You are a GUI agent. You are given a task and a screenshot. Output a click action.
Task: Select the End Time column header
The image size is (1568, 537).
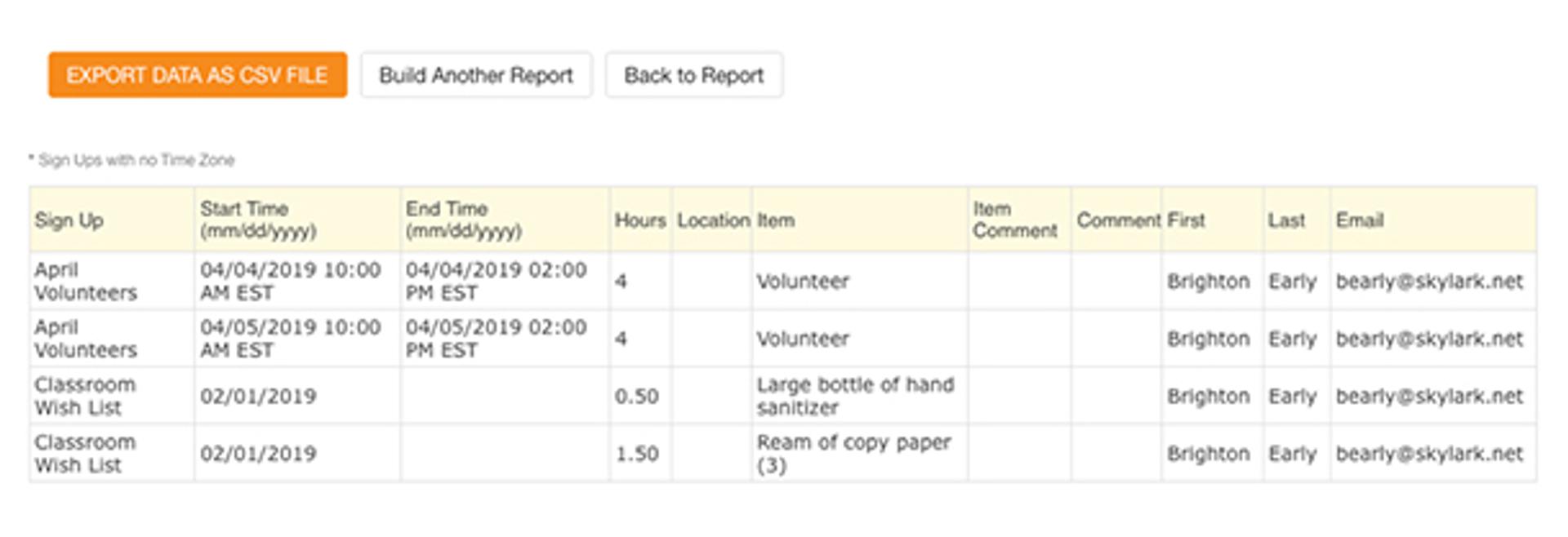[x=505, y=220]
